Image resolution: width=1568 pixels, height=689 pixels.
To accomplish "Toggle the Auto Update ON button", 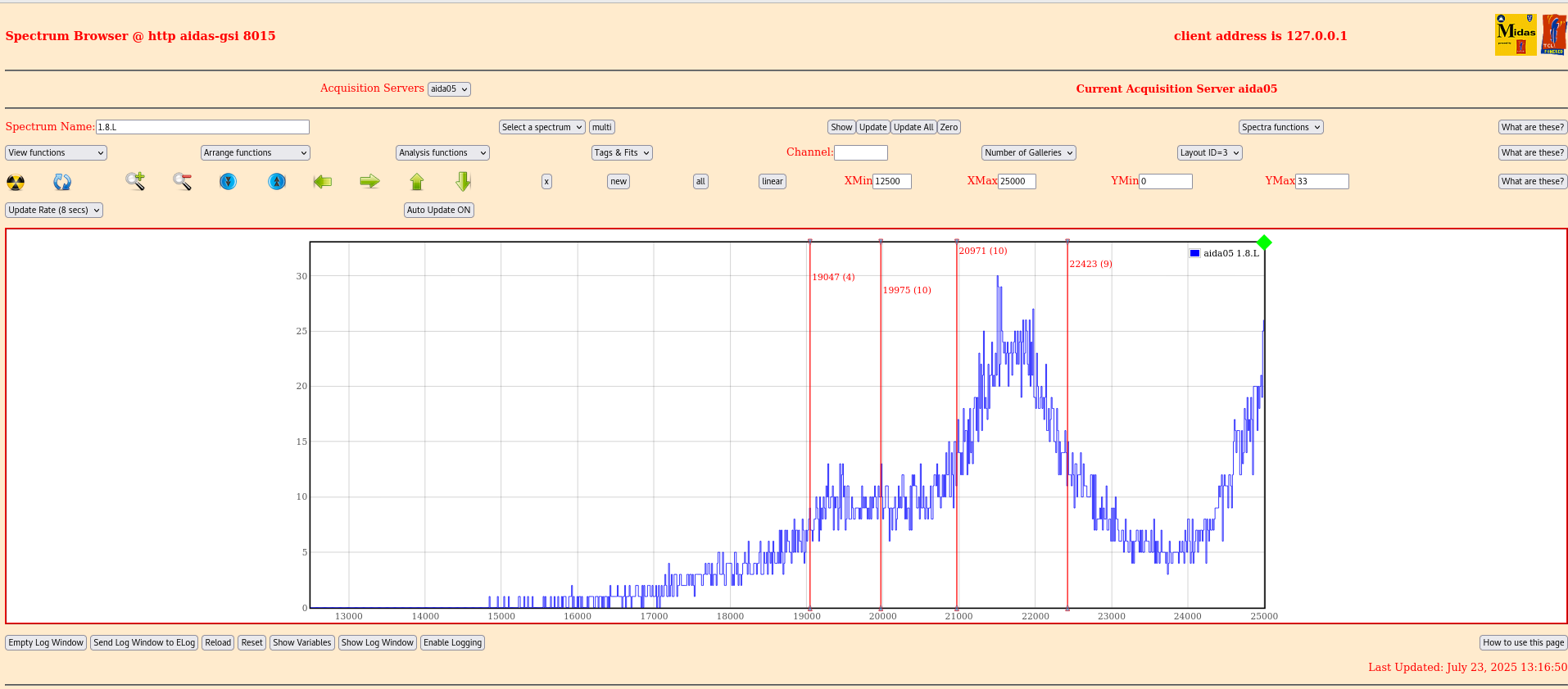I will (x=439, y=211).
